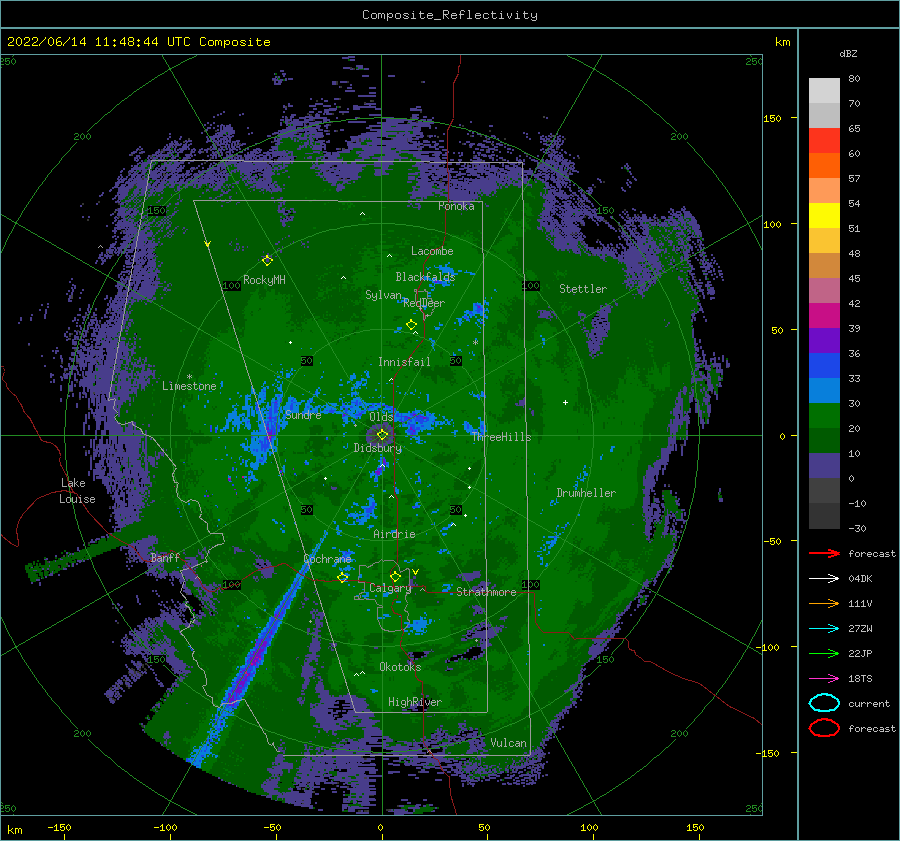This screenshot has height=841, width=900.
Task: Click the asterisk marker above Limestone
Action: (189, 377)
